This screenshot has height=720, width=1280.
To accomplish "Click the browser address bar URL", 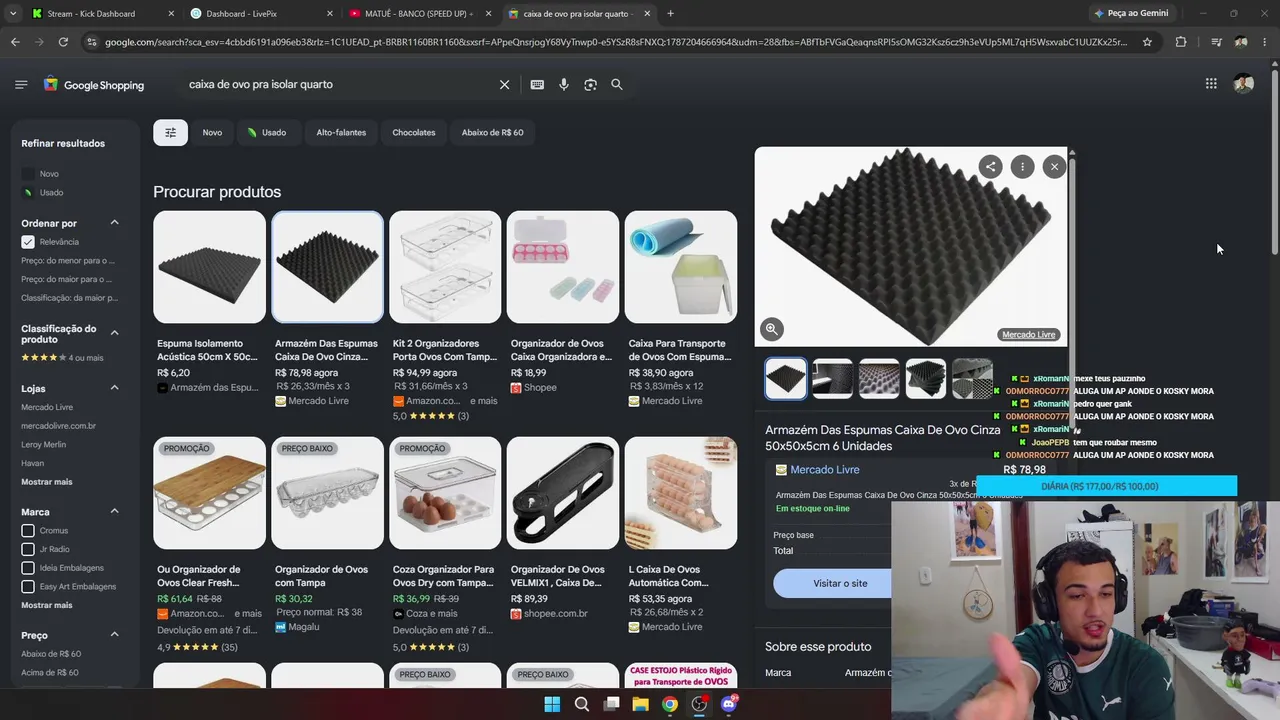I will [616, 42].
